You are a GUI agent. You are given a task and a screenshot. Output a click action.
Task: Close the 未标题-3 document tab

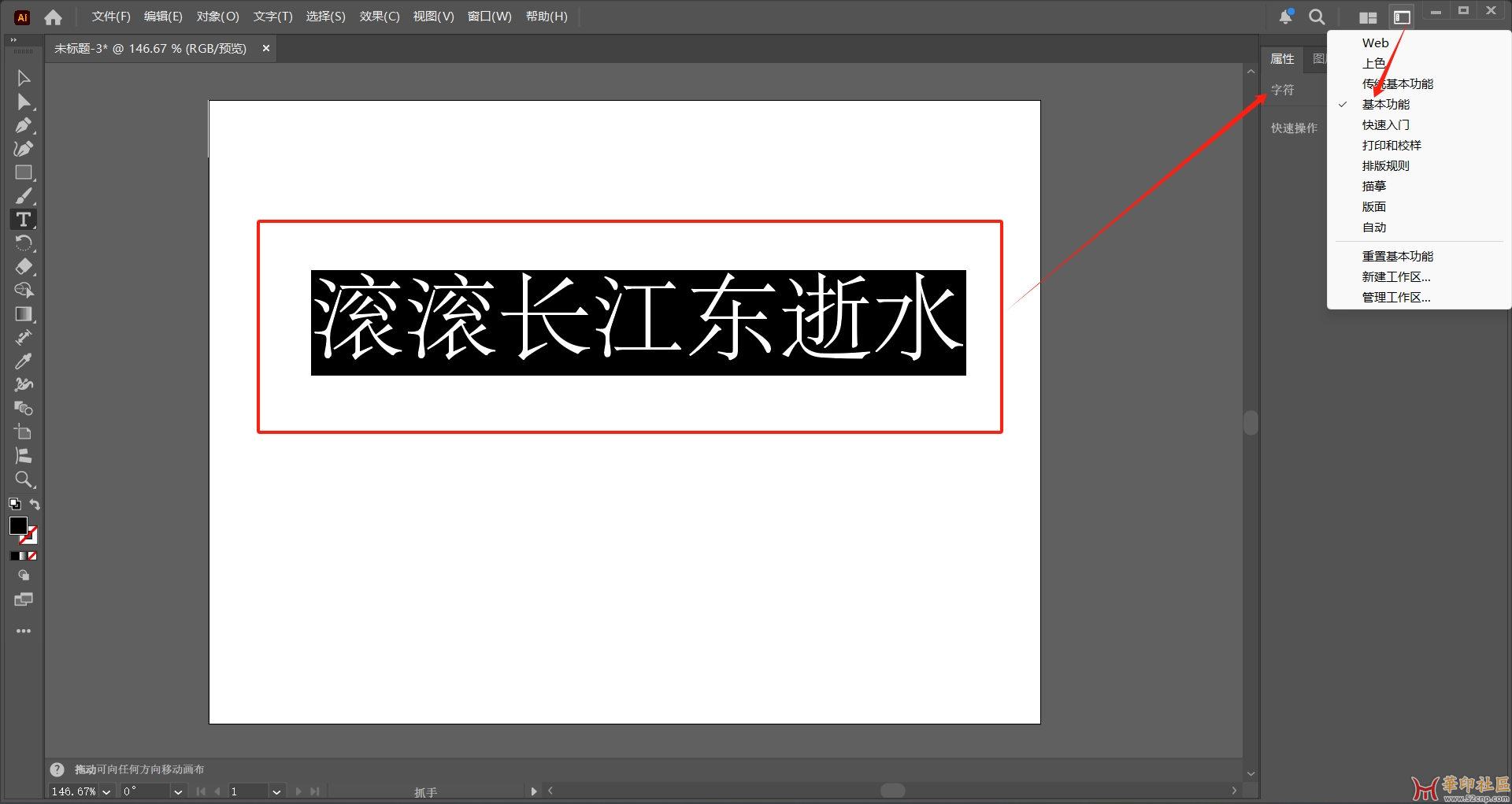tap(265, 48)
